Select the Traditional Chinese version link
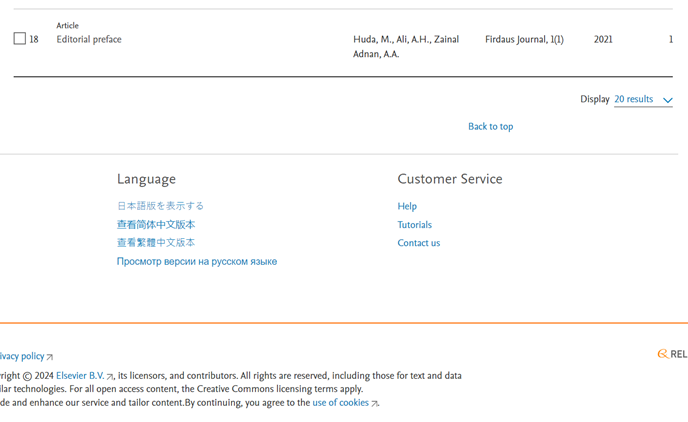 [156, 243]
